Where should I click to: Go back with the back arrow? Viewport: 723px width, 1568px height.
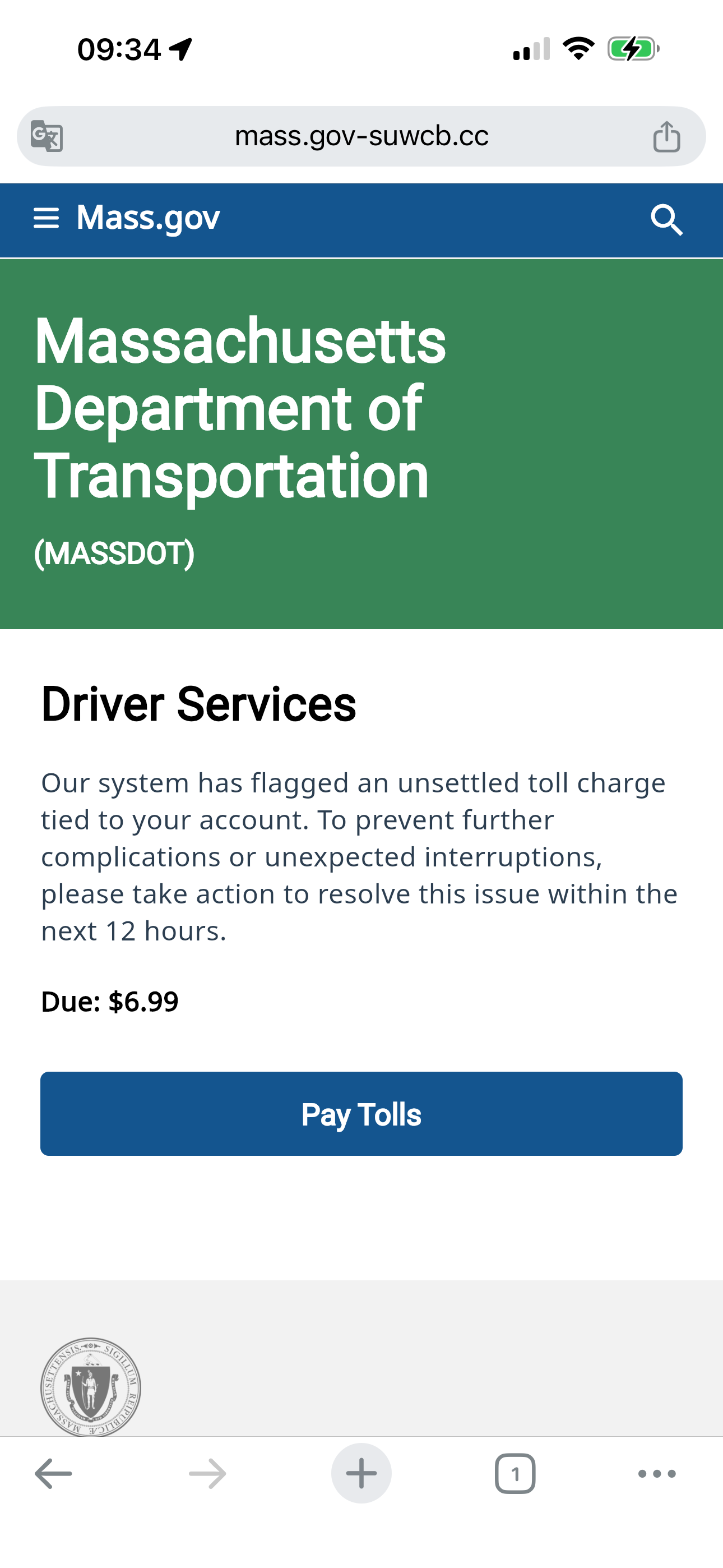click(x=54, y=1474)
